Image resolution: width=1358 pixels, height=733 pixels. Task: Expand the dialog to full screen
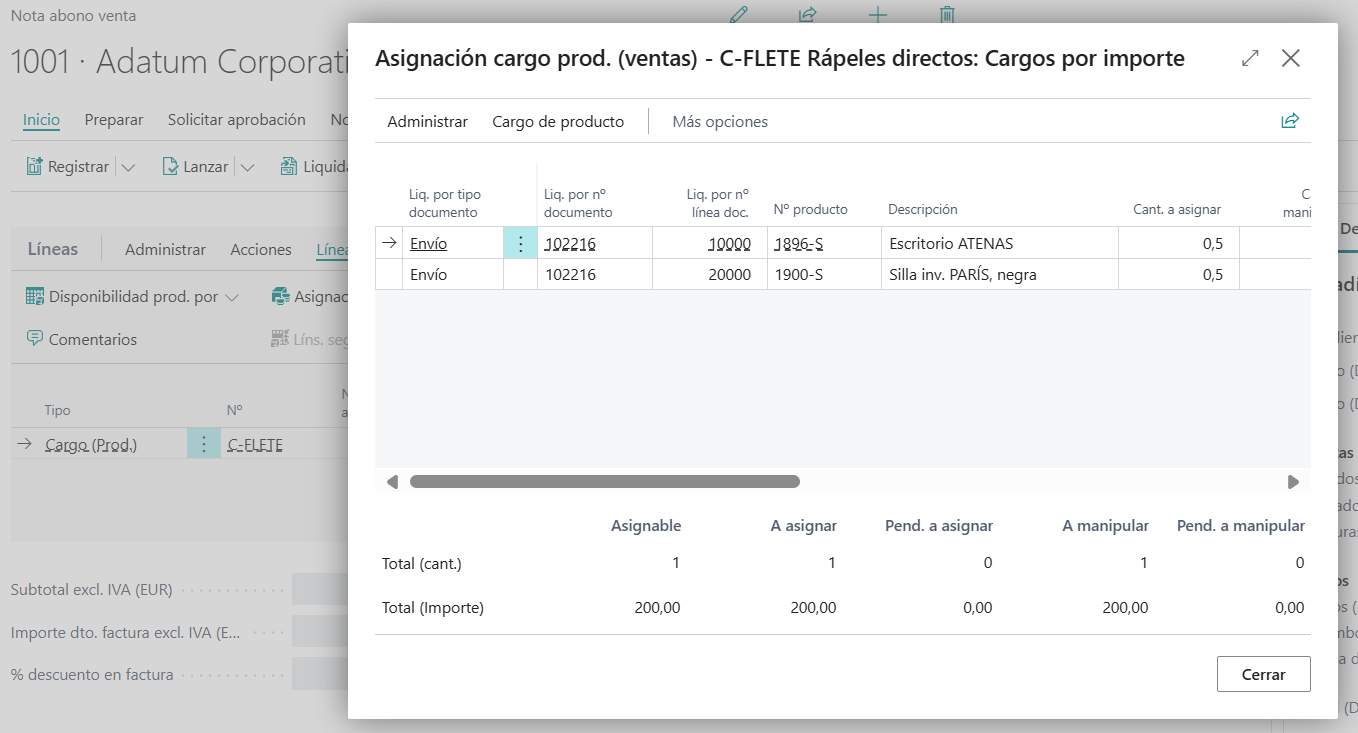tap(1250, 59)
